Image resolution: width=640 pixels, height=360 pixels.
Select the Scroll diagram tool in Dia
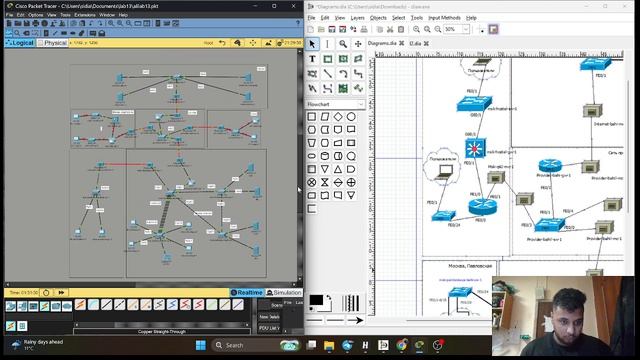click(x=358, y=44)
